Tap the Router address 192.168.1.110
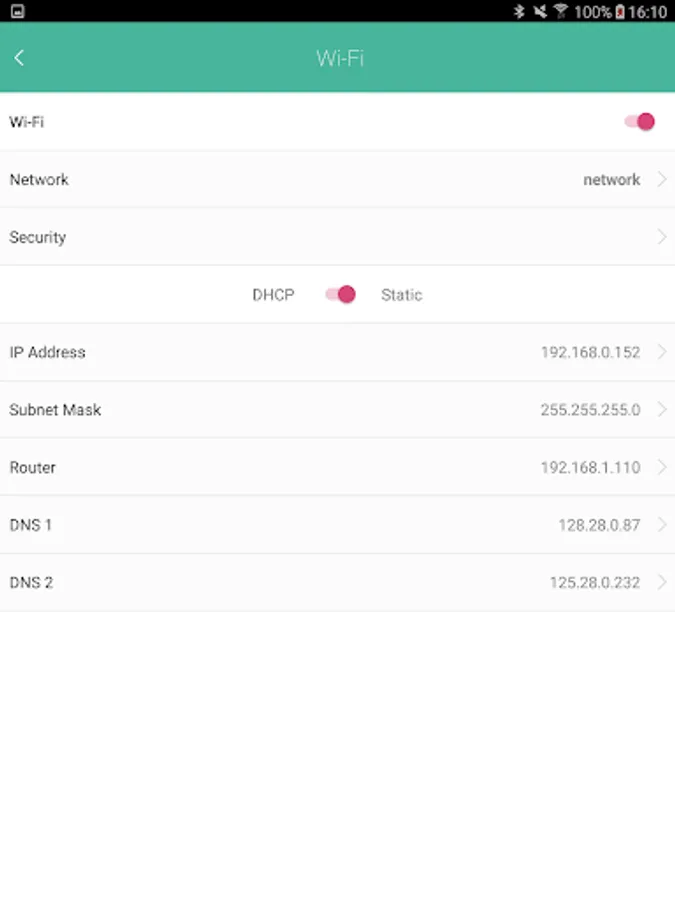The height and width of the screenshot is (900, 675). click(590, 467)
